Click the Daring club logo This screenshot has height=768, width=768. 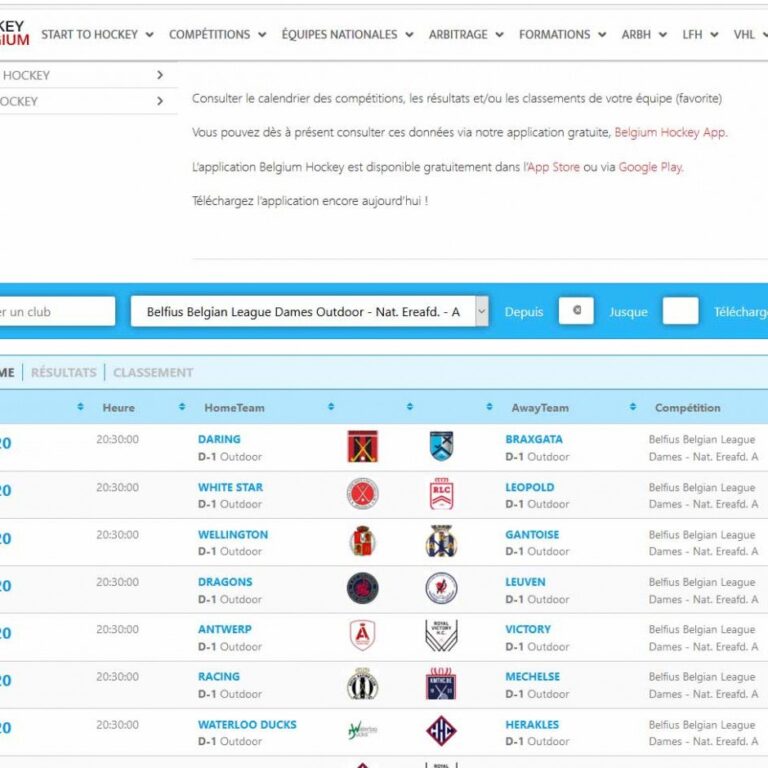click(x=362, y=446)
